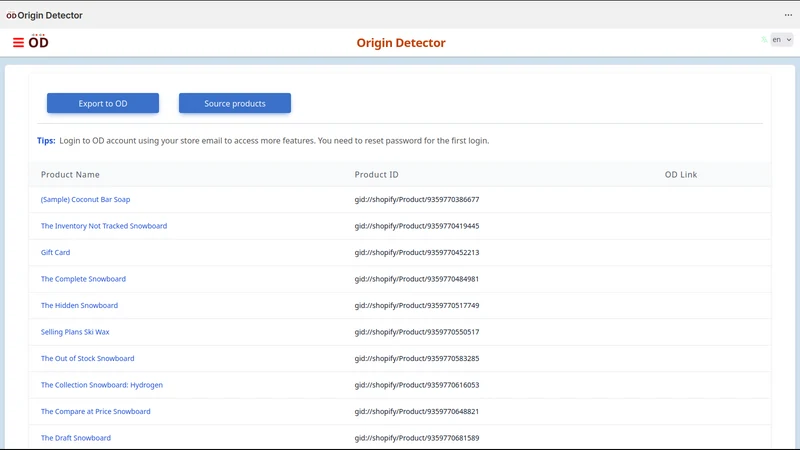Viewport: 800px width, 450px height.
Task: Select product ID ending 9359770550517
Action: point(417,332)
